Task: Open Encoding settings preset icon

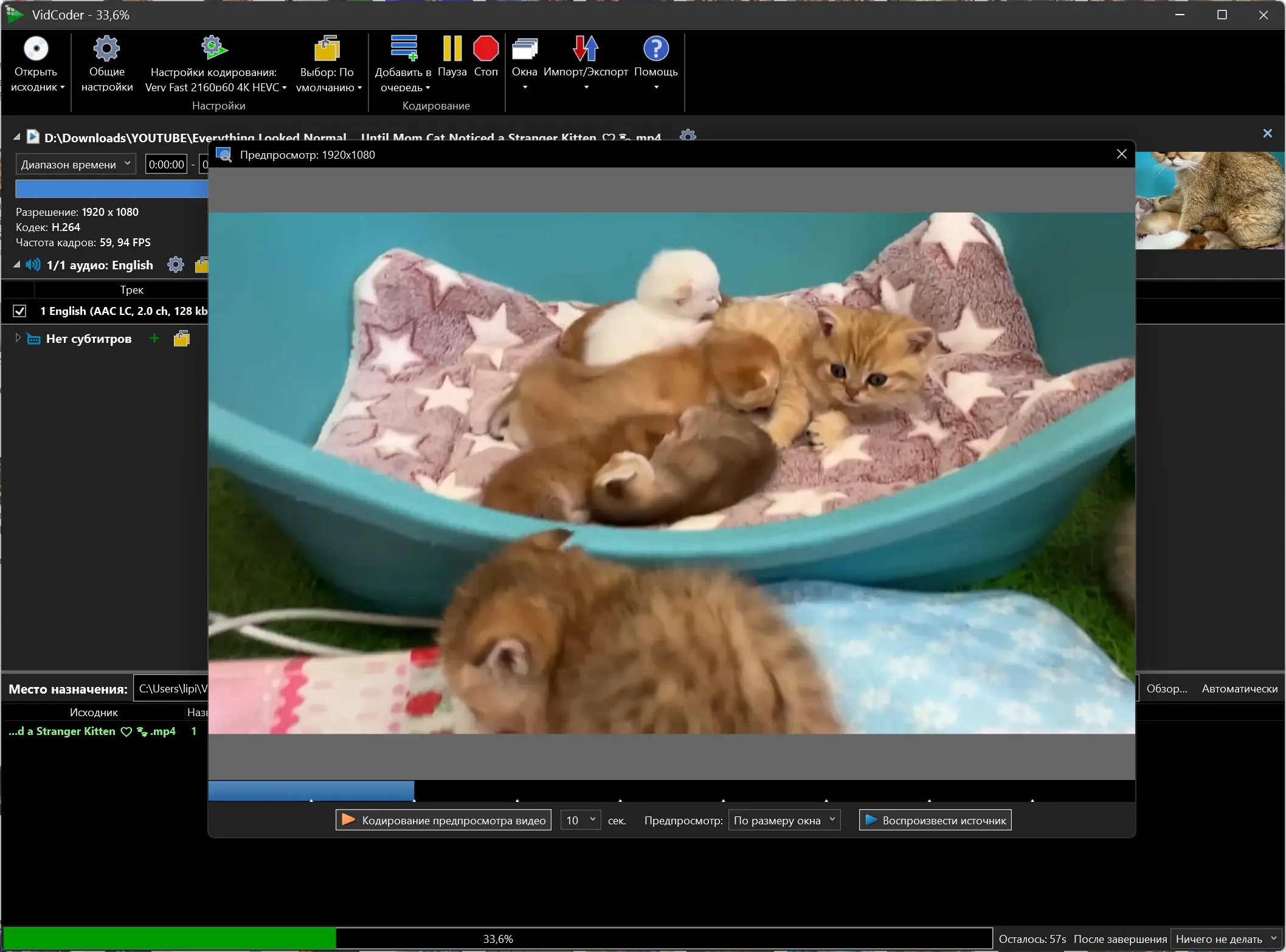Action: click(213, 49)
